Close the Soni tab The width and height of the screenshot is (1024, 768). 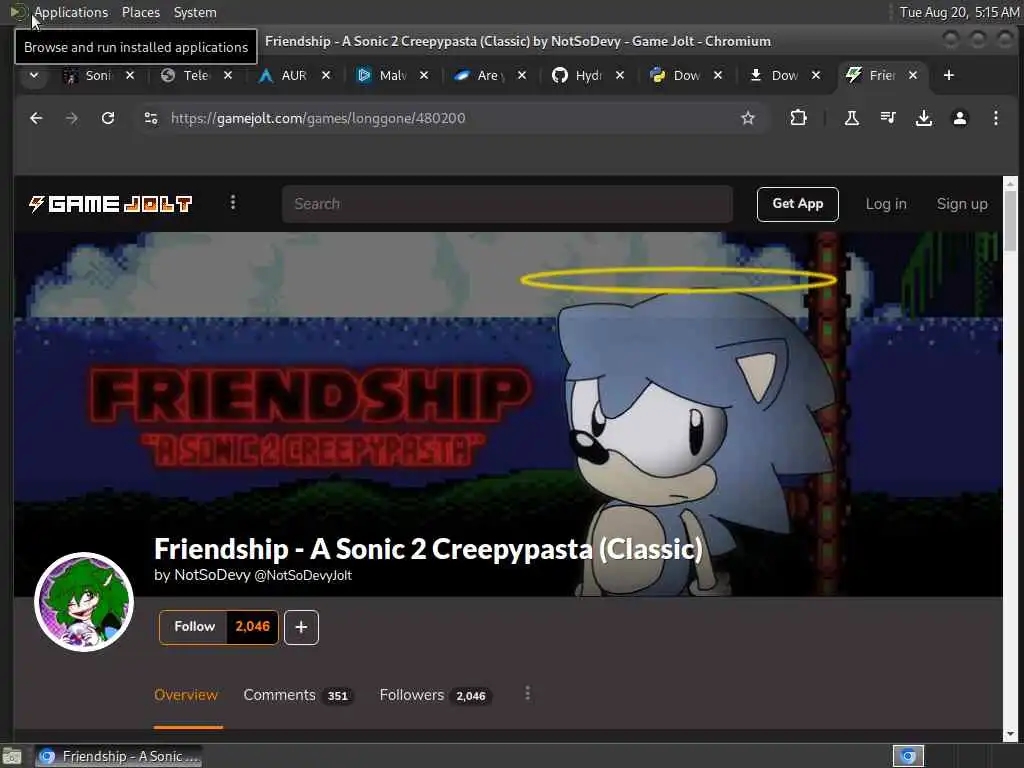pos(130,75)
